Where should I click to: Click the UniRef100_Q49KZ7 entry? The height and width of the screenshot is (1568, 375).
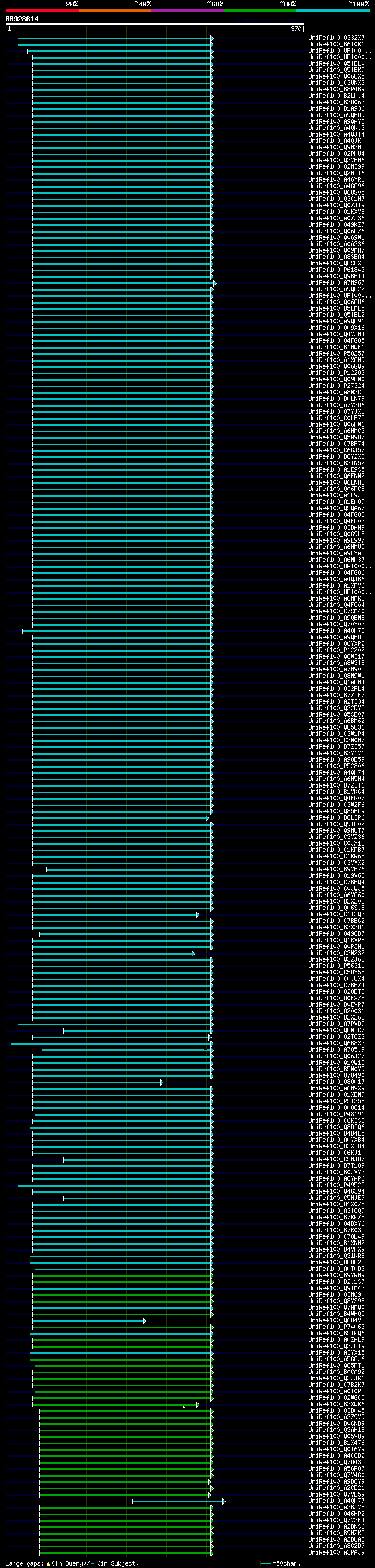pyautogui.click(x=337, y=224)
